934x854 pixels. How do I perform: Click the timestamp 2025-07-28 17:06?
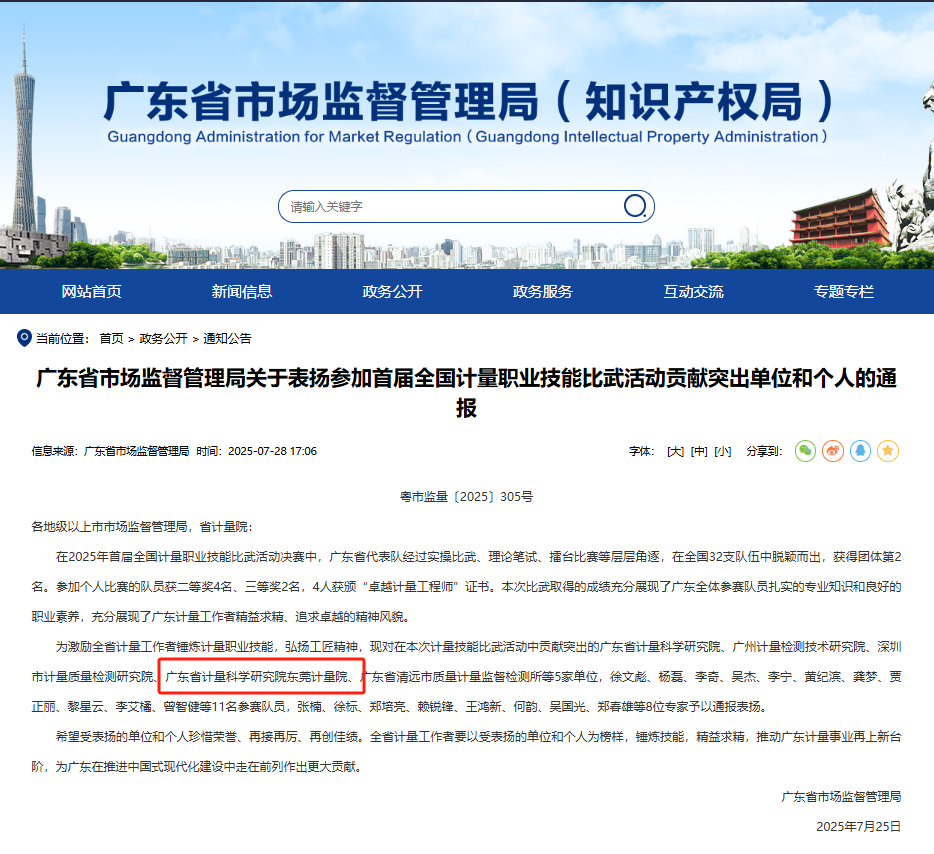(x=272, y=451)
